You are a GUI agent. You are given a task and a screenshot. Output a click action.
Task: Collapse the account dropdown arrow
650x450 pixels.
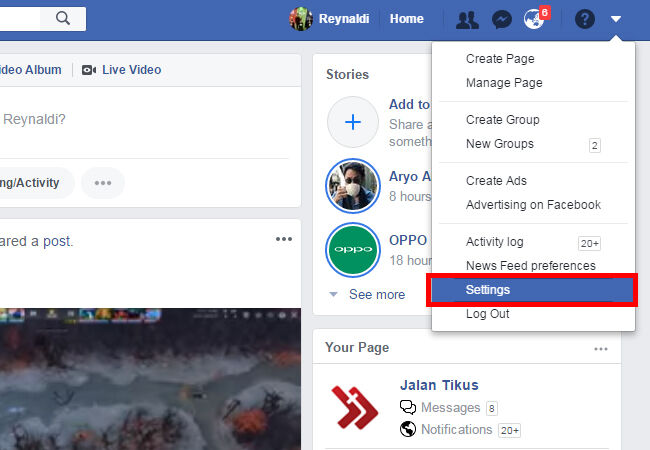[616, 19]
